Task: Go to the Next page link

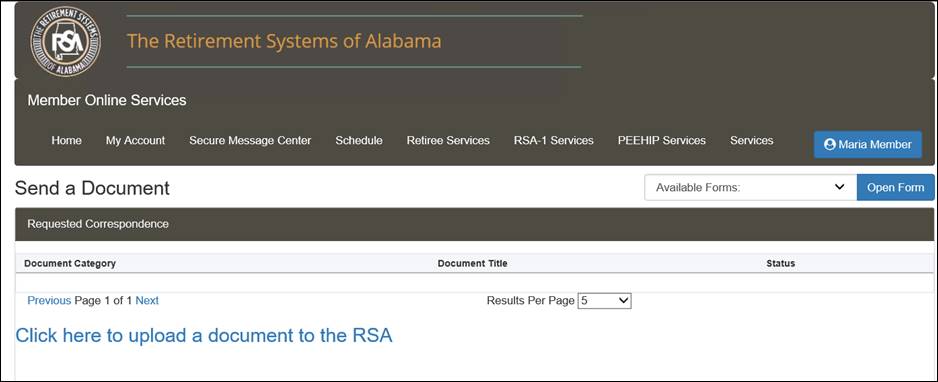Action: pos(147,301)
